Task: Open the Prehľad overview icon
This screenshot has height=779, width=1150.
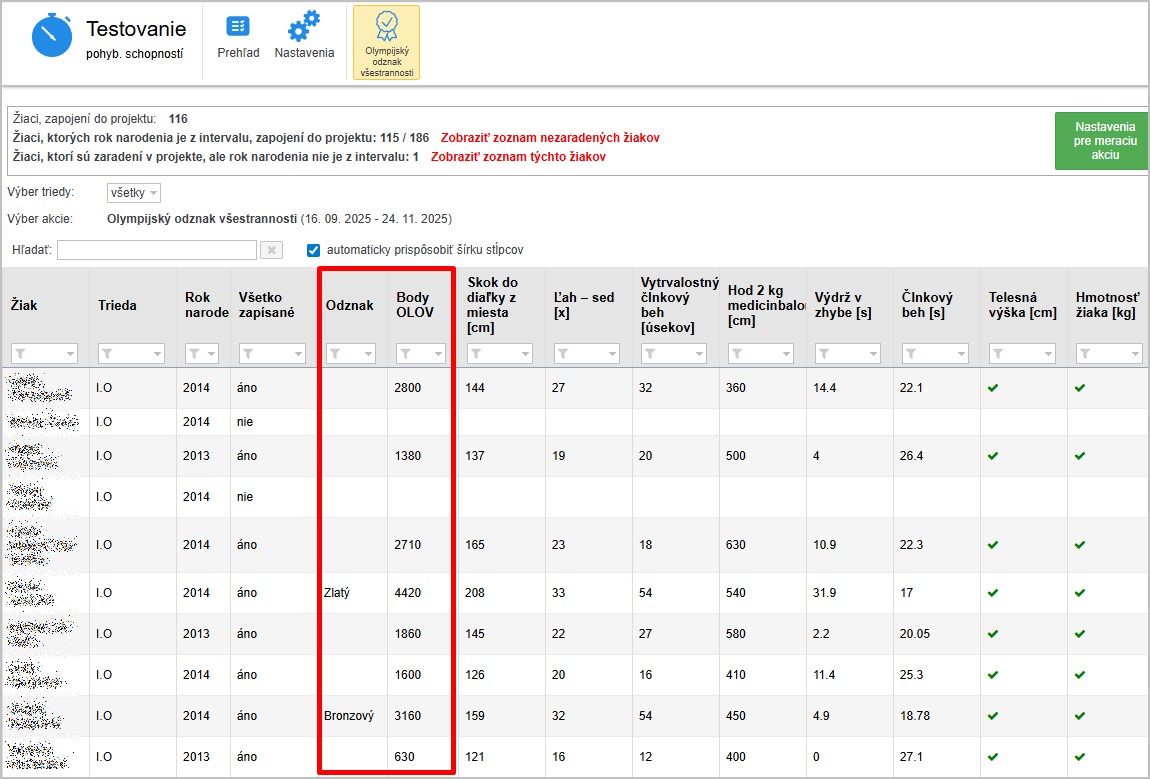Action: coord(238,27)
